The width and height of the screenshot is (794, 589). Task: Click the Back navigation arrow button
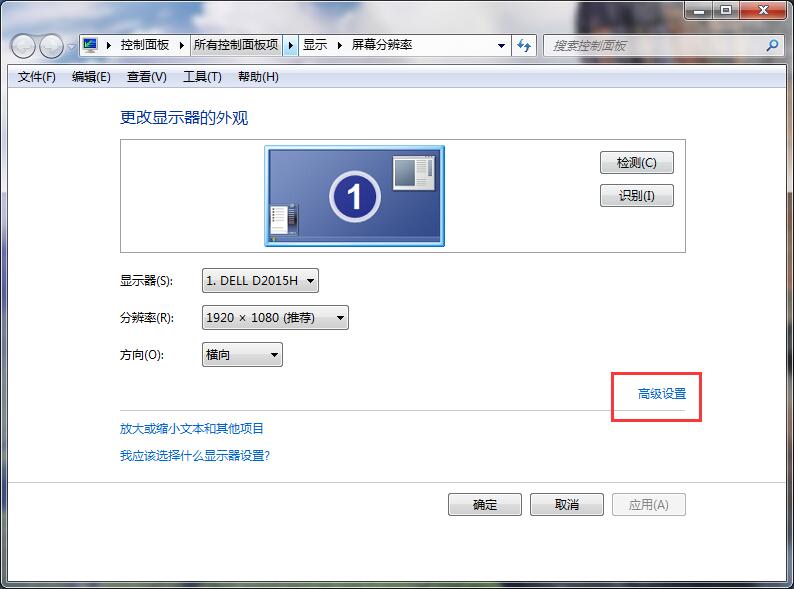22,46
